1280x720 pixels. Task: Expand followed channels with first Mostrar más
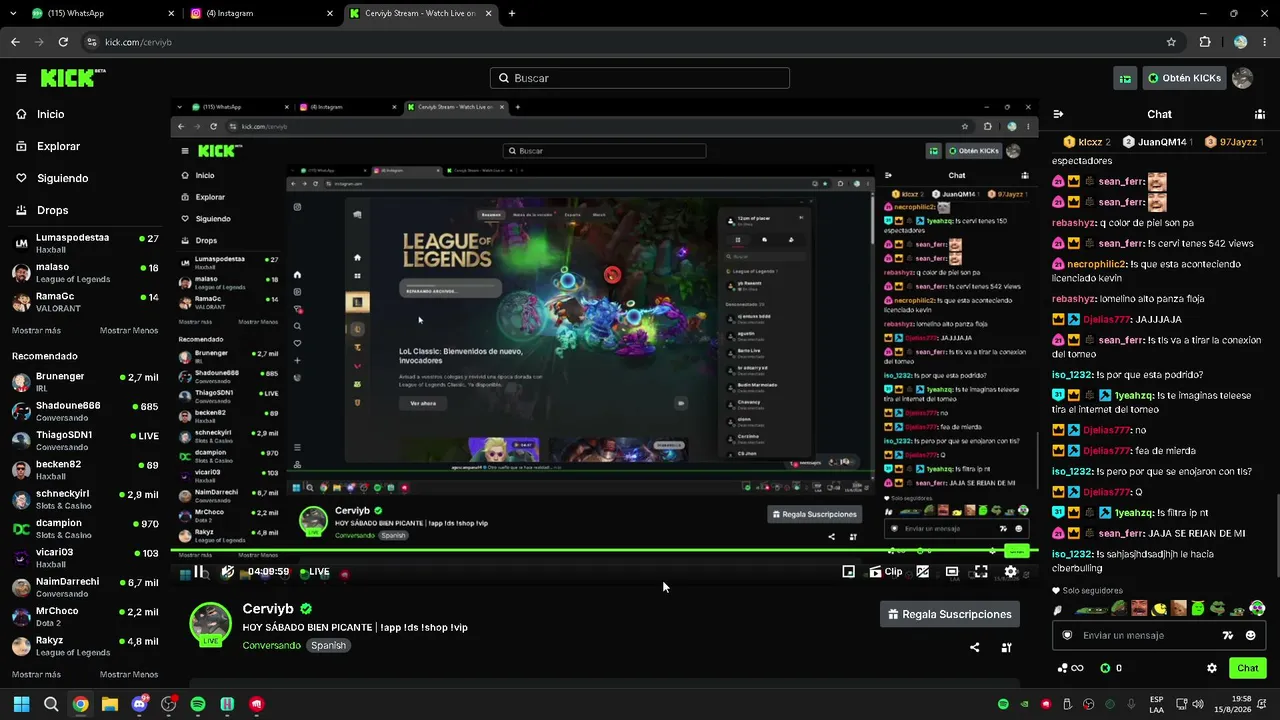point(36,330)
